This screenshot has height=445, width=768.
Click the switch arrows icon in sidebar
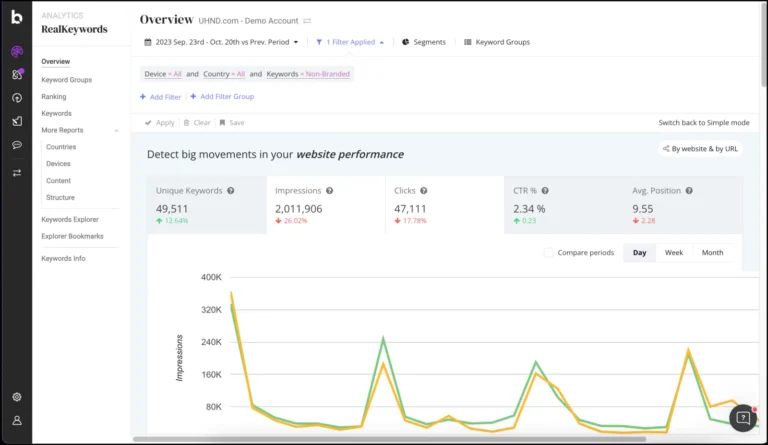tap(17, 173)
